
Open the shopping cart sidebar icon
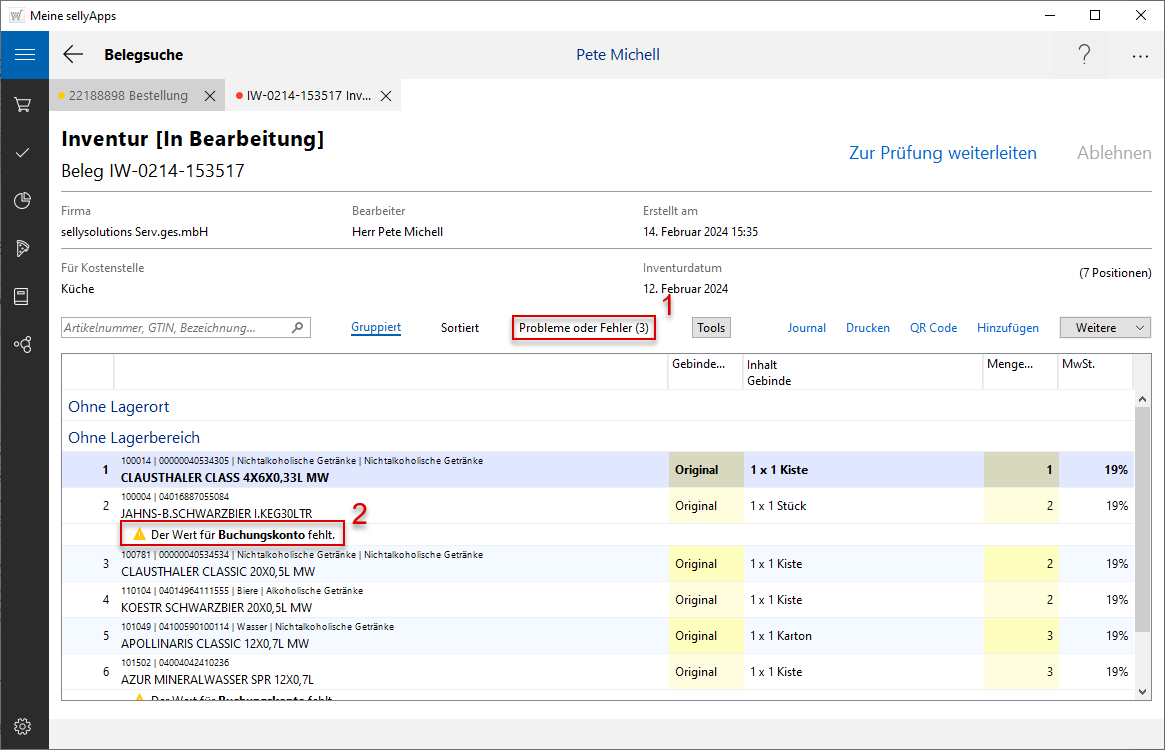24,104
